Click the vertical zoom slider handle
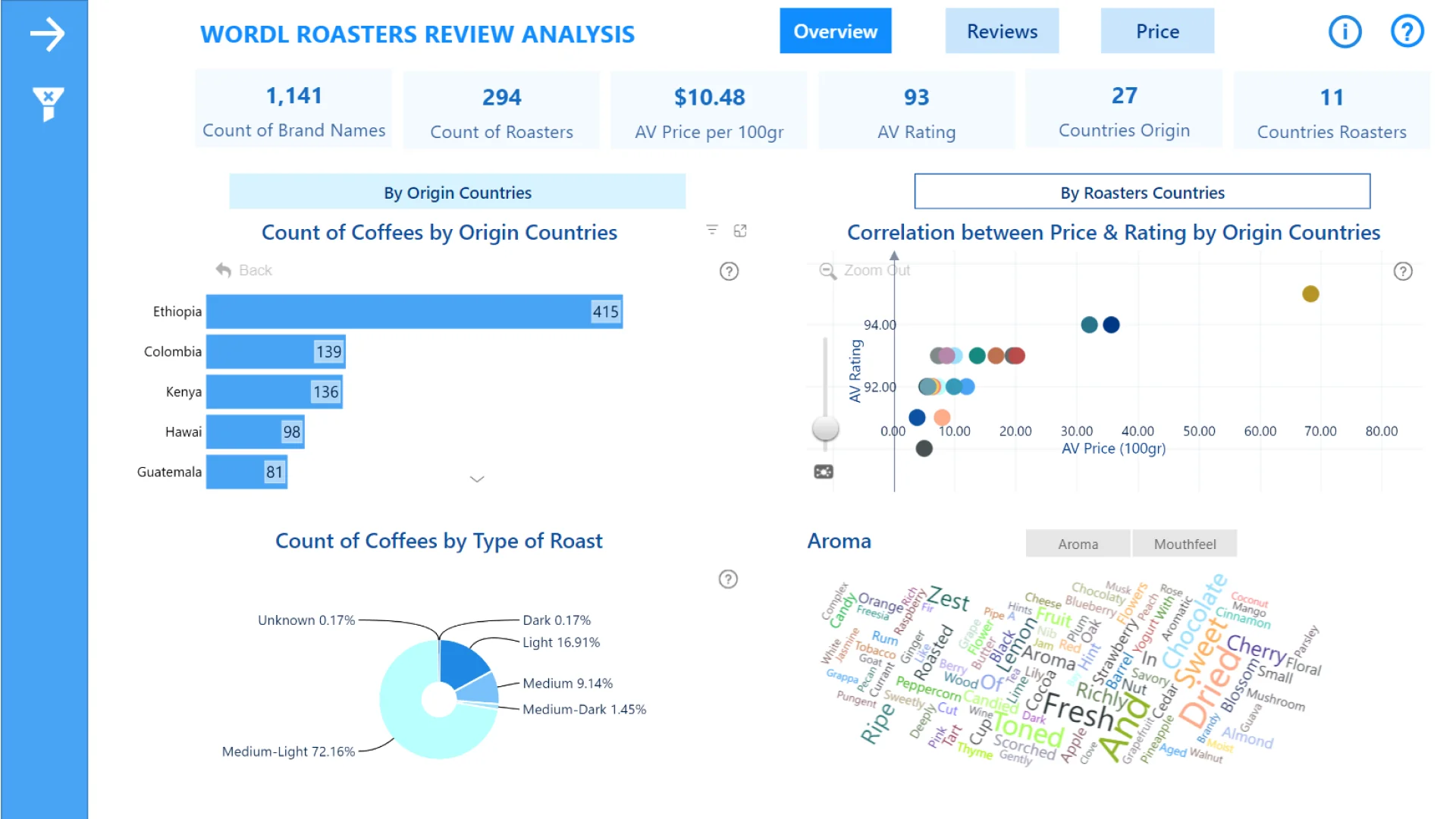 825,428
